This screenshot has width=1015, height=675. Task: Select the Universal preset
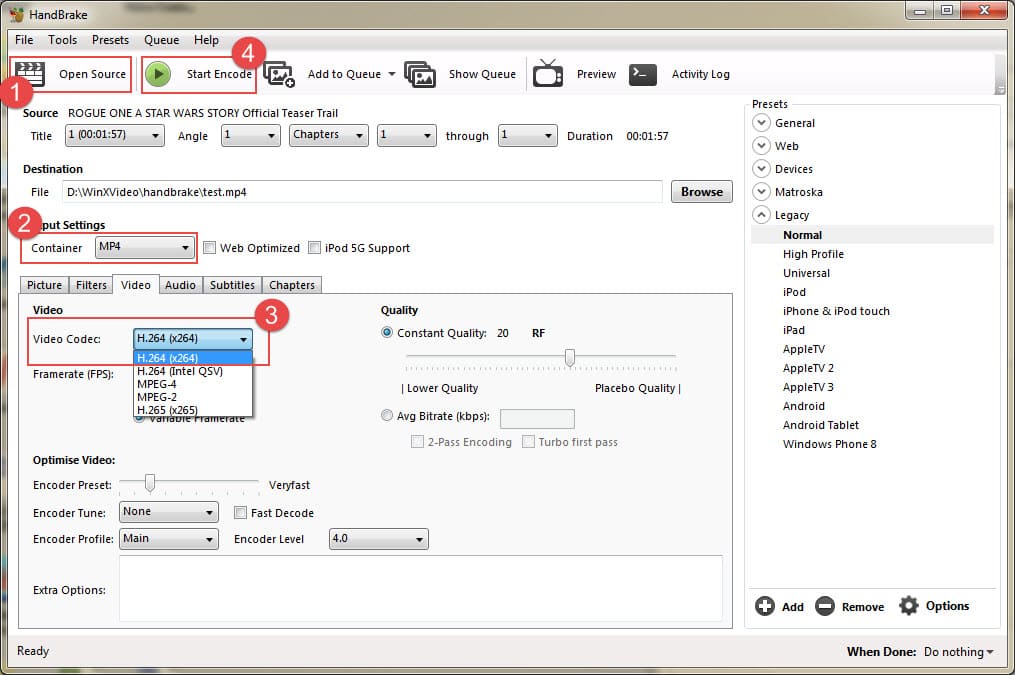pyautogui.click(x=806, y=273)
